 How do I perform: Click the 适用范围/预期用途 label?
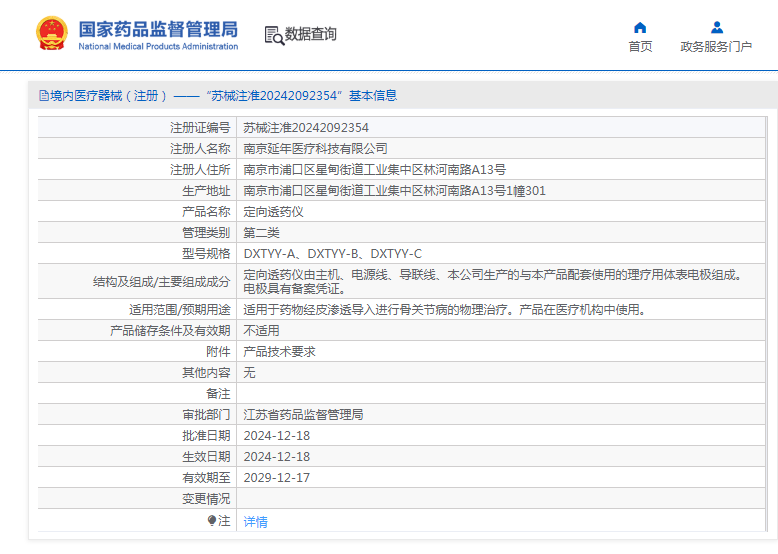tap(180, 310)
